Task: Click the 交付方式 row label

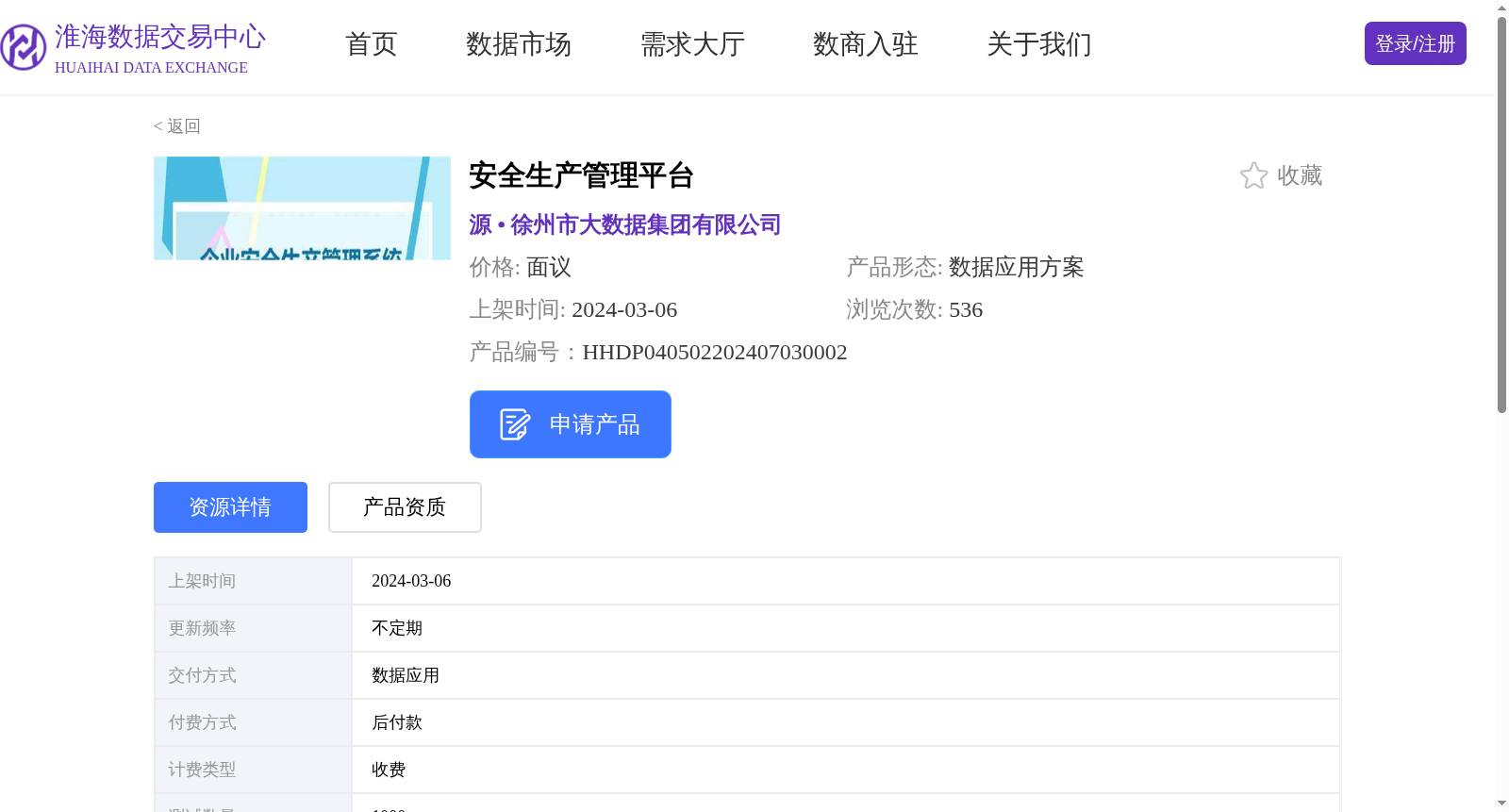Action: [202, 675]
